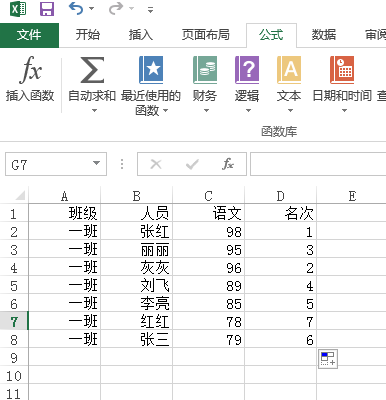
Task: Select column A header
Action: click(x=65, y=196)
